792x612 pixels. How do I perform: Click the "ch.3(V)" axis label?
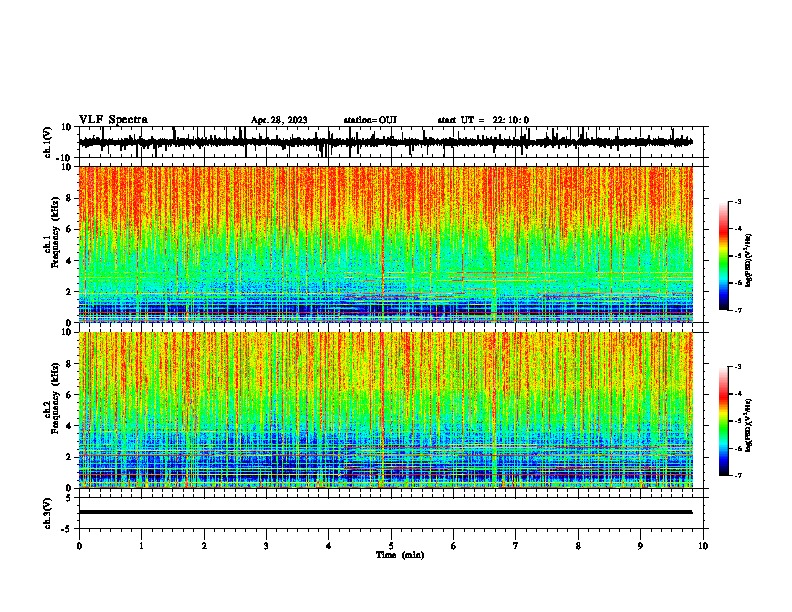[x=48, y=513]
